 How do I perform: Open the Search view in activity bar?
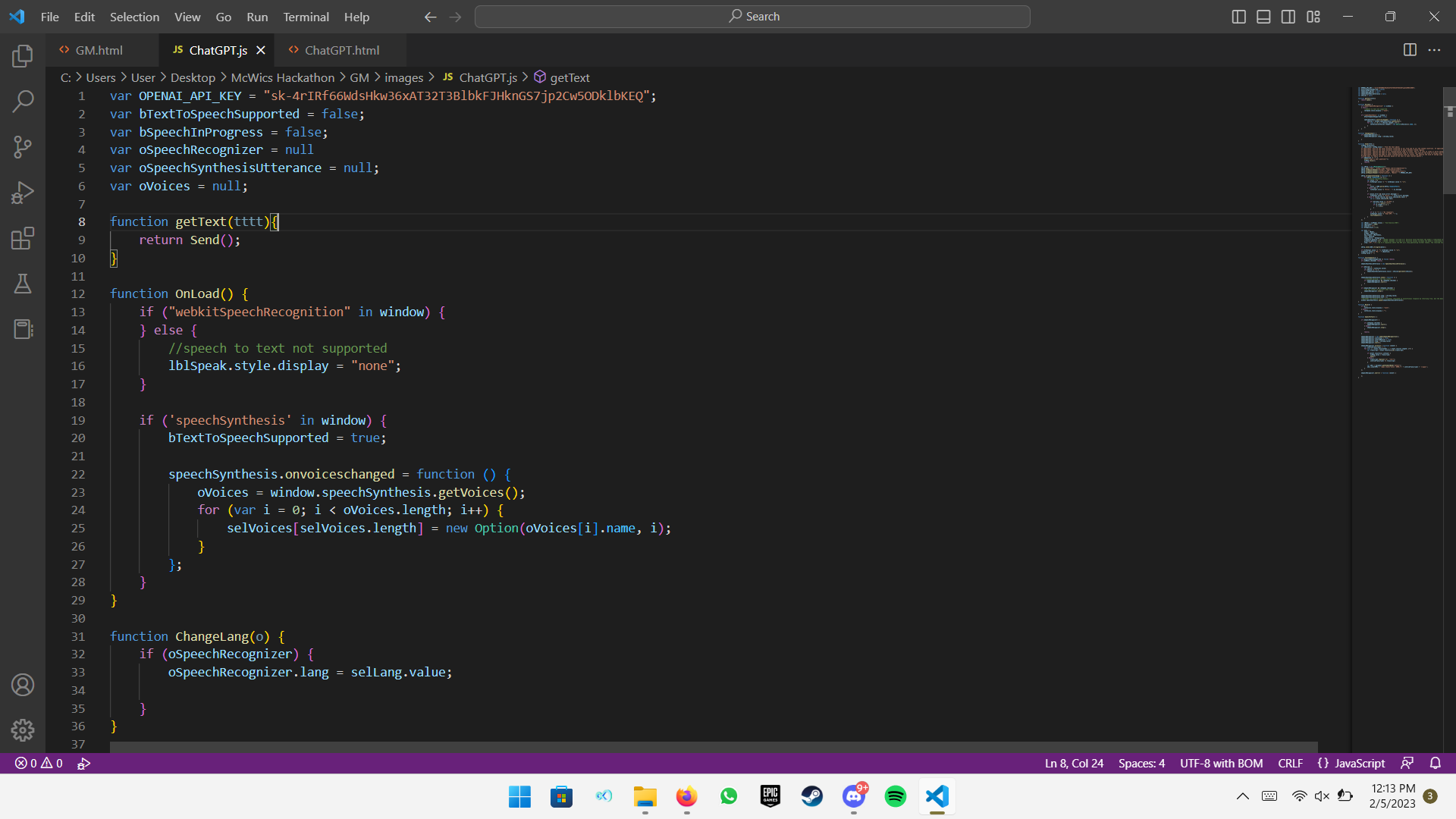click(x=23, y=101)
